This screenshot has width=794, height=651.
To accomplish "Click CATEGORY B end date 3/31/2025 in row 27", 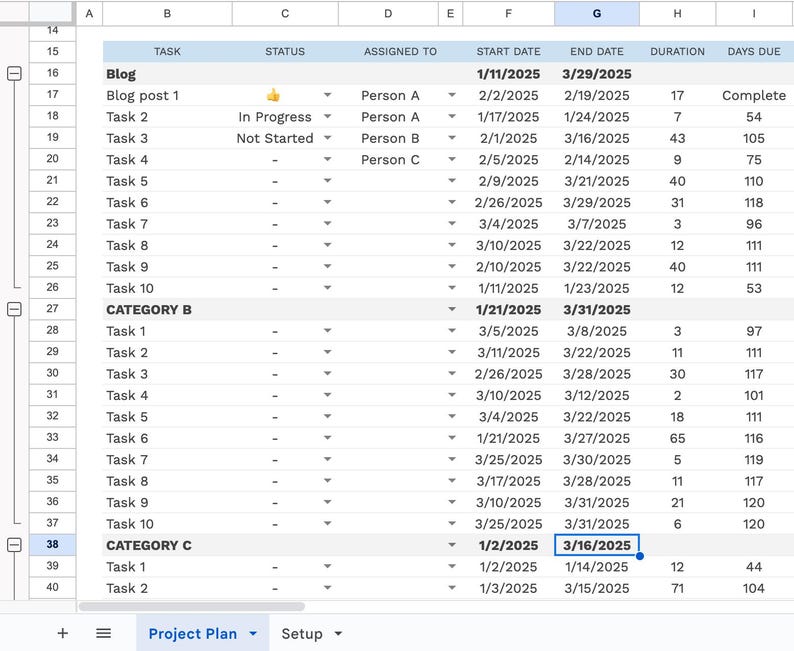I will point(597,309).
